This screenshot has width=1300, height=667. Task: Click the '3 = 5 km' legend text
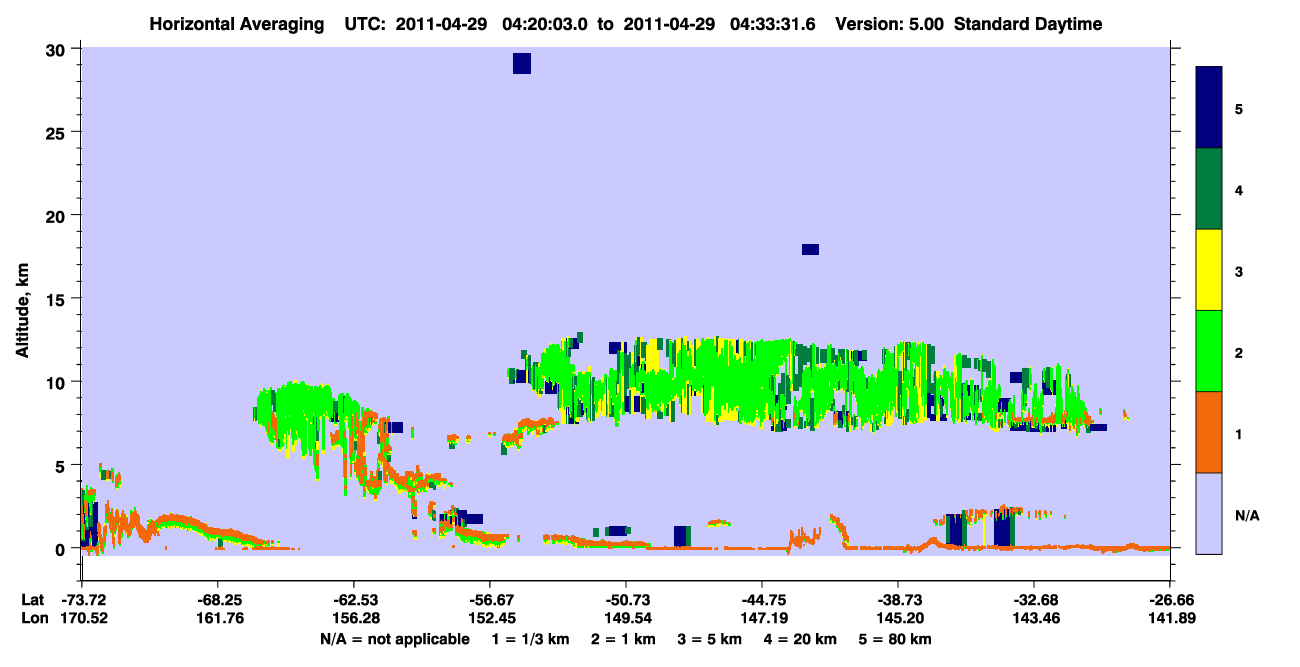pos(711,639)
